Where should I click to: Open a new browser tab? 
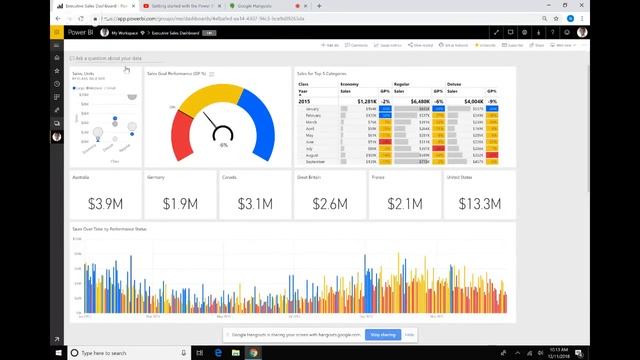pos(319,6)
